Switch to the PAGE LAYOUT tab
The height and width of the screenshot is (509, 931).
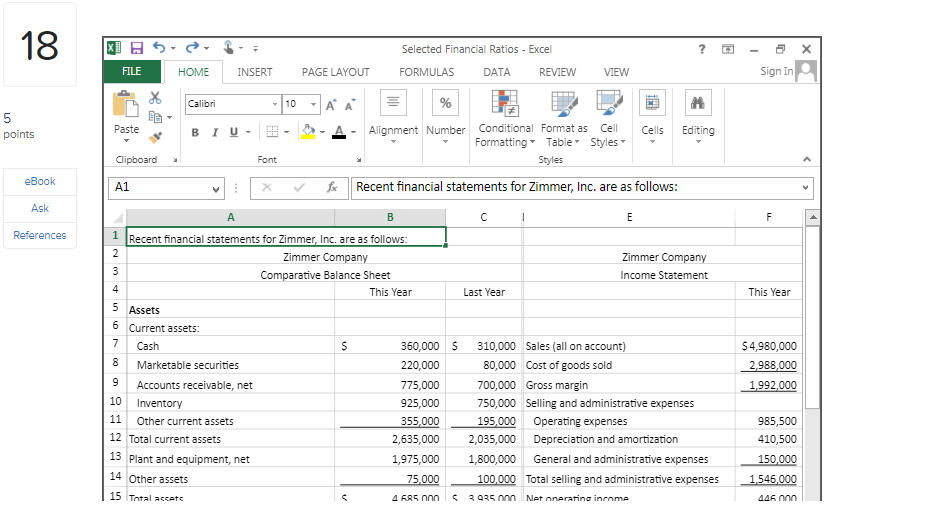(335, 72)
